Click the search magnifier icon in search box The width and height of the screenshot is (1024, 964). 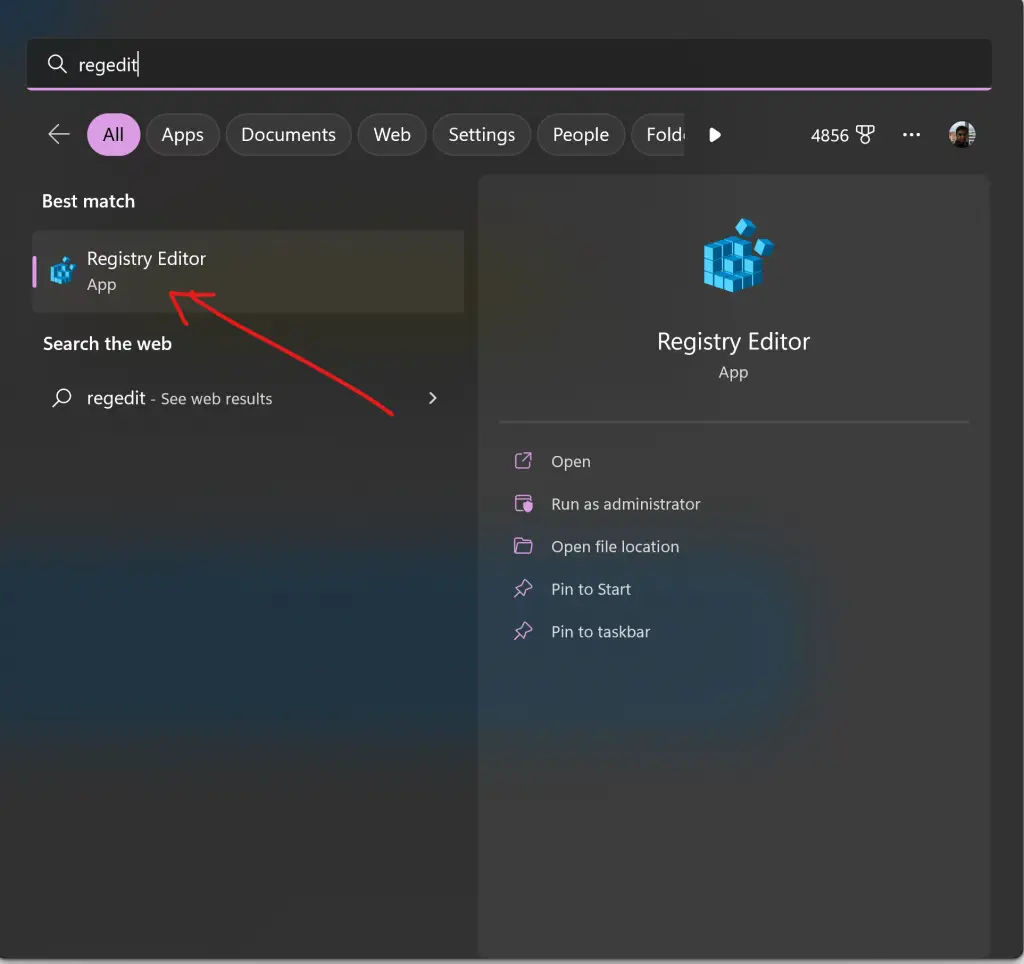[x=57, y=64]
